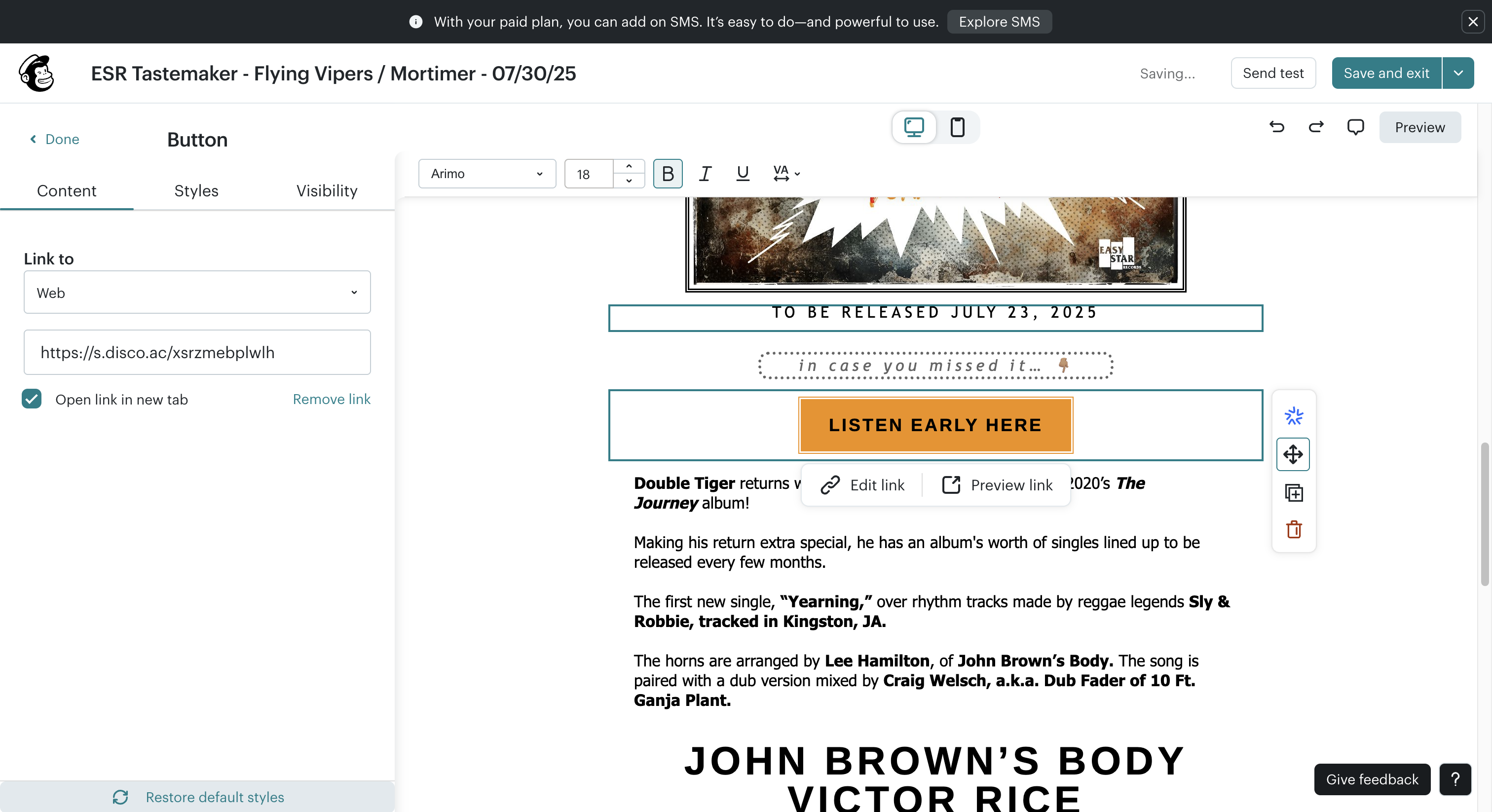1492x812 pixels.
Task: Redo the last change
Action: [x=1316, y=127]
